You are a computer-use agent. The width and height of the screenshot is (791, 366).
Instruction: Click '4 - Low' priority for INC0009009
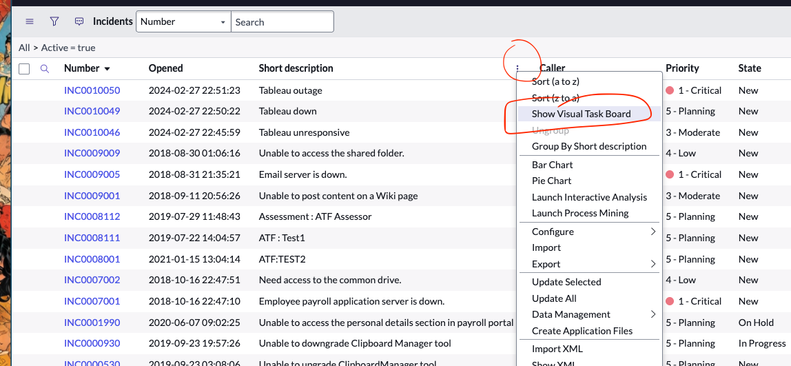coord(681,153)
